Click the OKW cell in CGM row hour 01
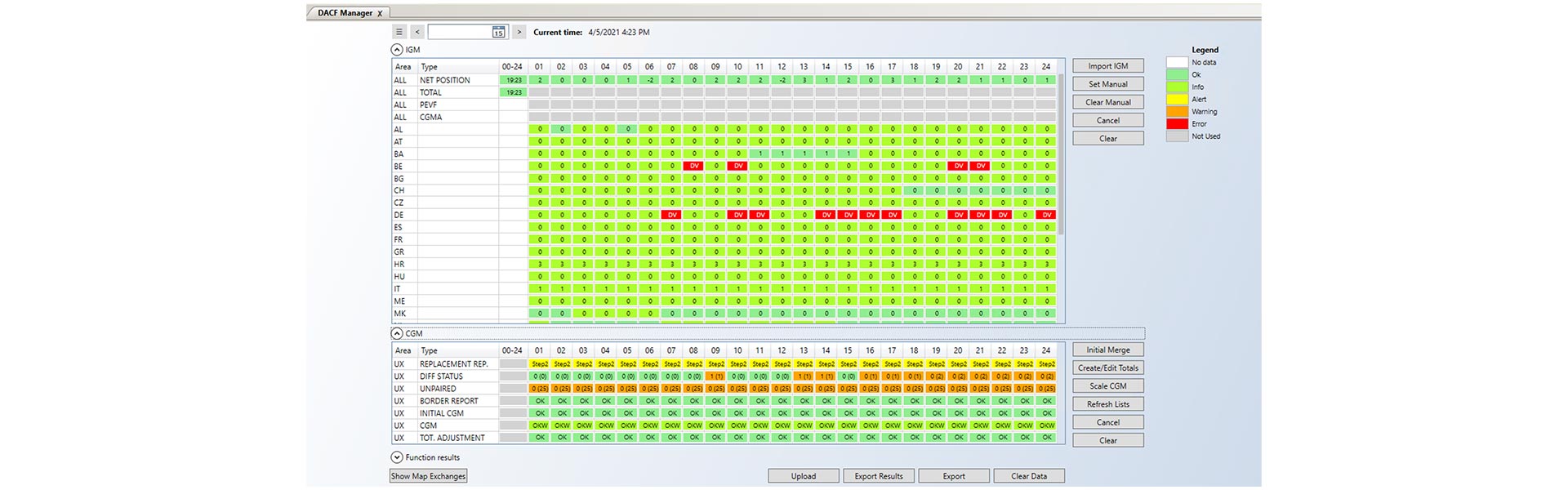The height and width of the screenshot is (490, 1568). 540,425
